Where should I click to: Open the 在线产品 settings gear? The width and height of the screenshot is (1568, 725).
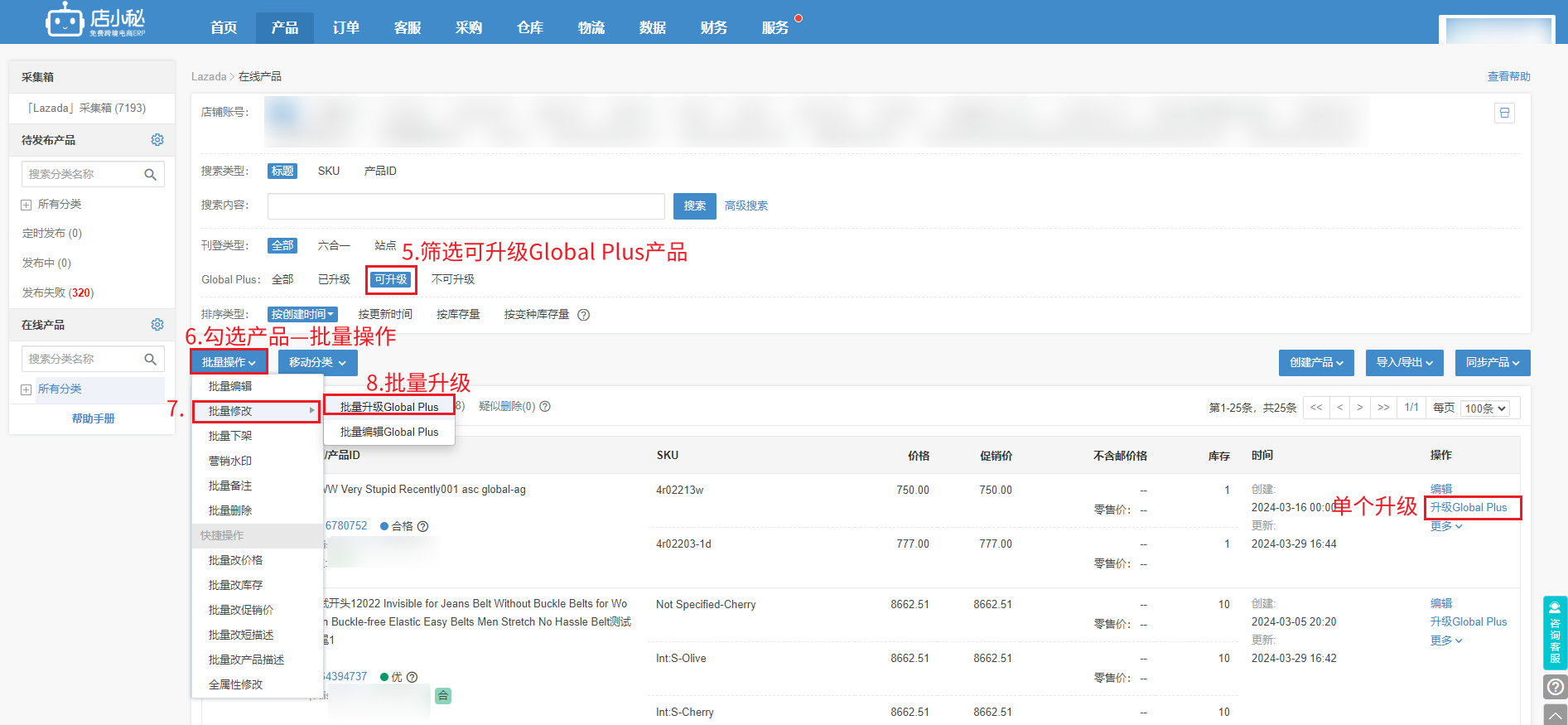pyautogui.click(x=157, y=325)
